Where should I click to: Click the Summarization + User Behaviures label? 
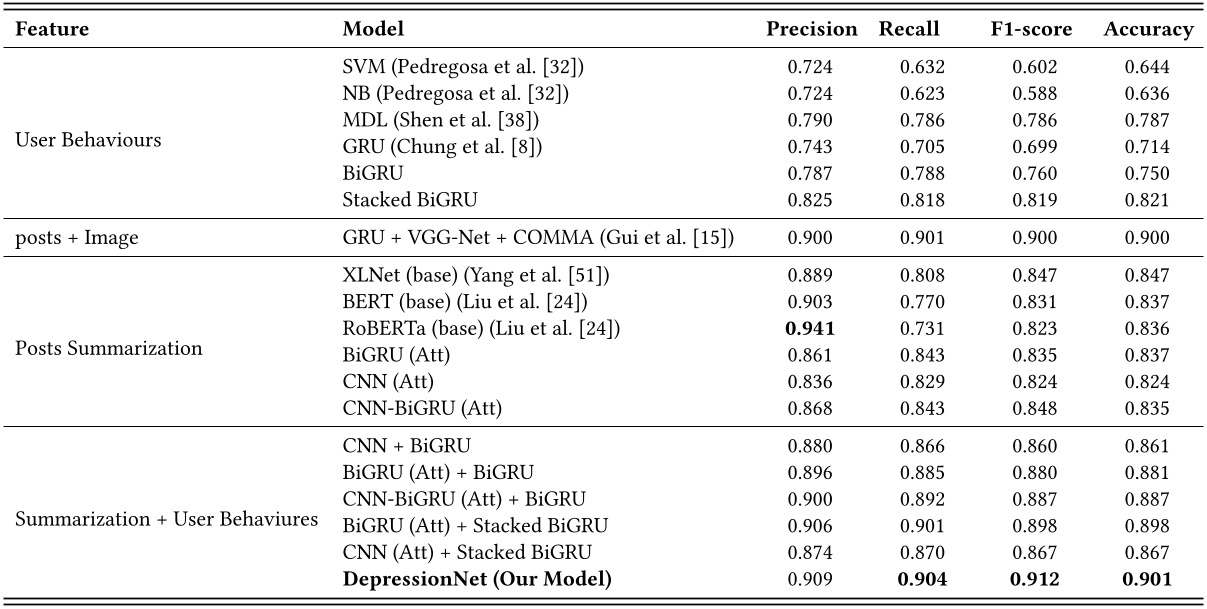(167, 519)
